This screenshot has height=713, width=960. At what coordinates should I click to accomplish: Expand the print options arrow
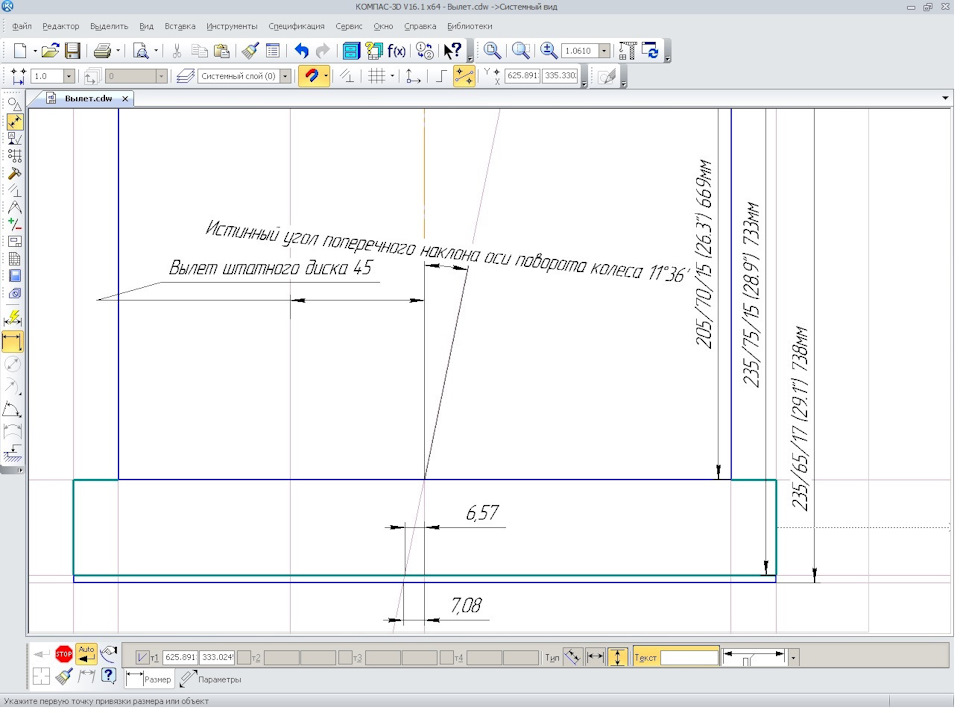pyautogui.click(x=118, y=51)
